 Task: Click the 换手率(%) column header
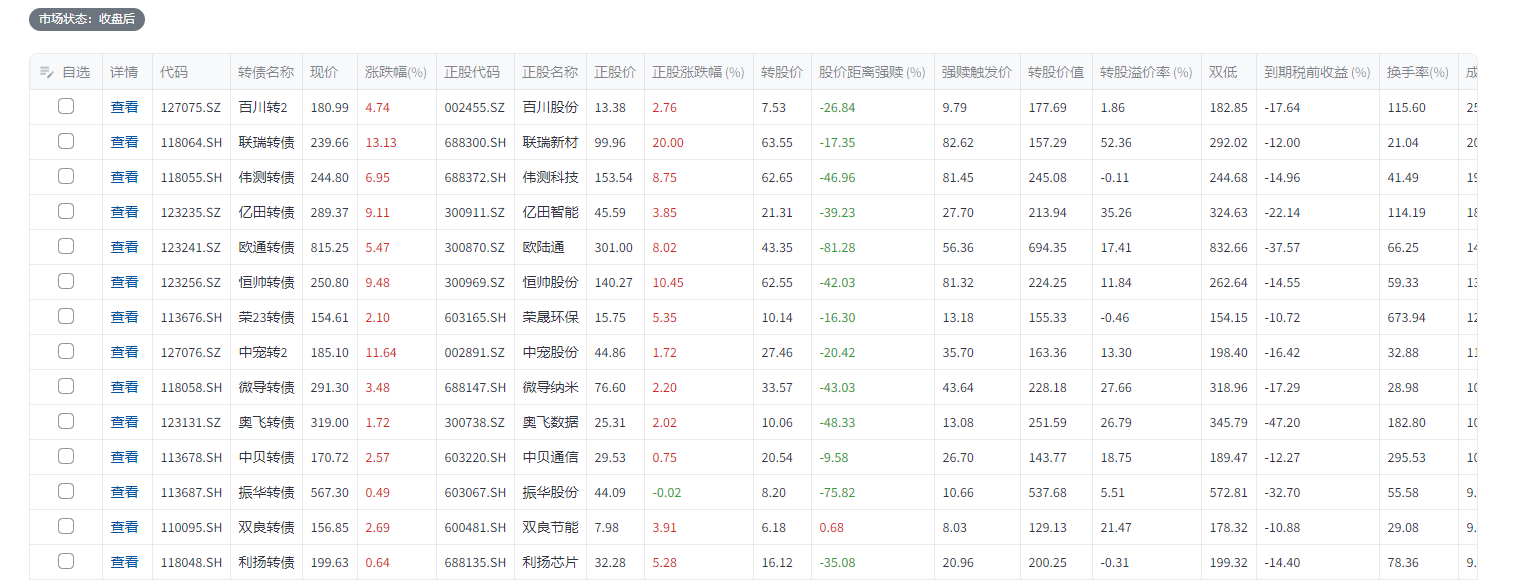tap(1417, 72)
